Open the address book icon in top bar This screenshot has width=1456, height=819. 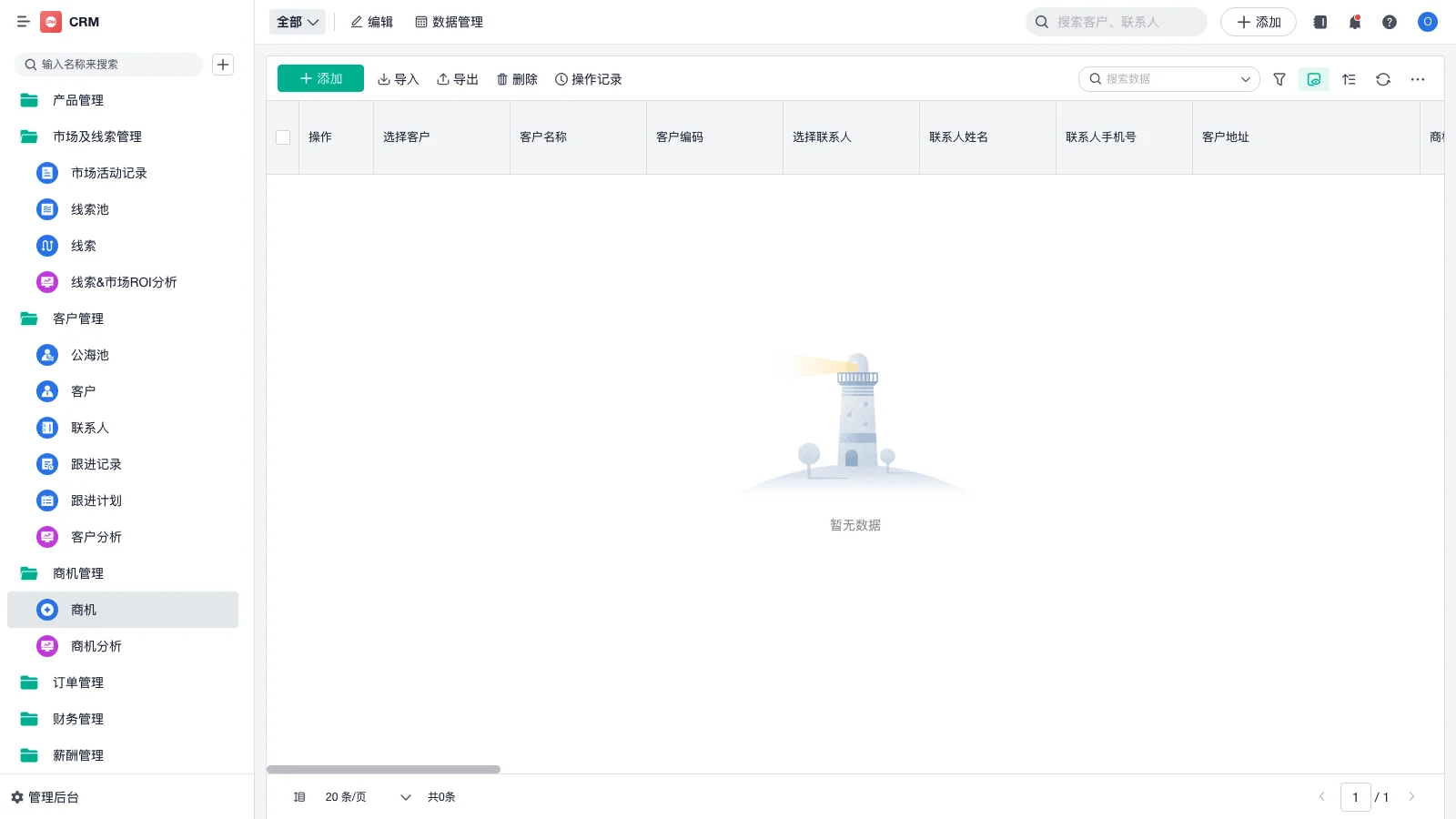[1319, 22]
